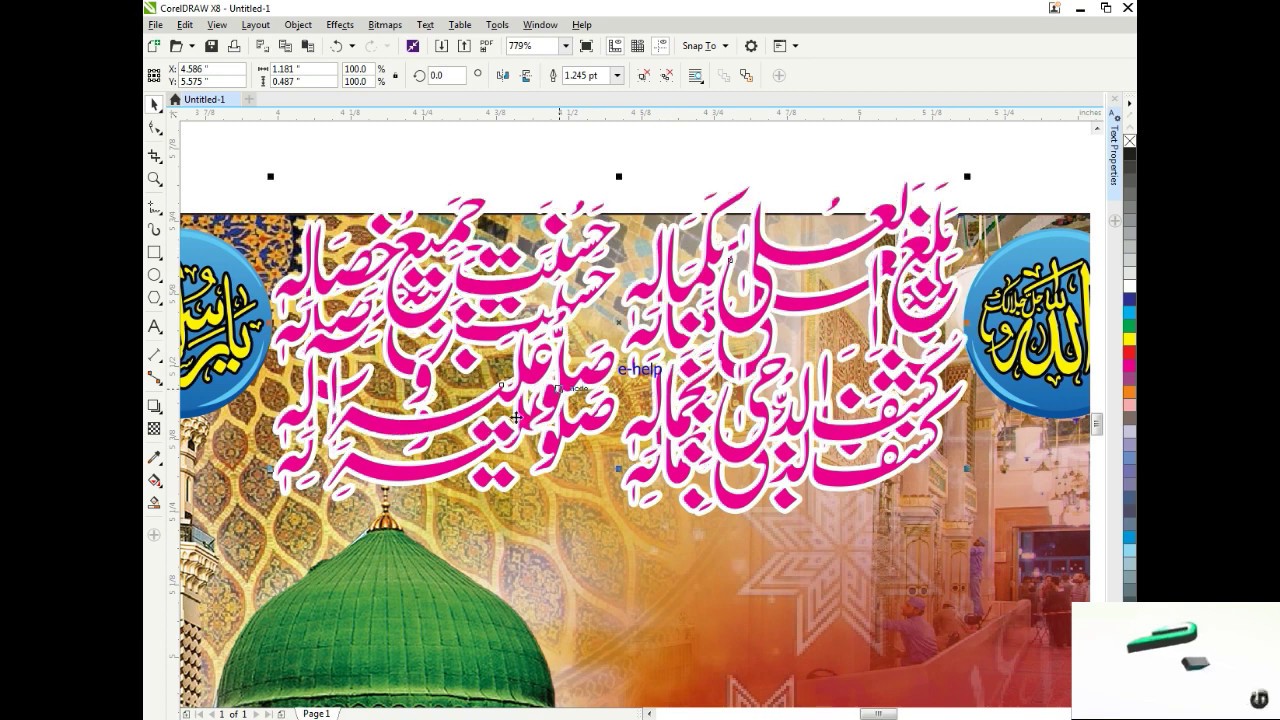Open Options gear icon
This screenshot has height=720, width=1280.
pos(751,46)
